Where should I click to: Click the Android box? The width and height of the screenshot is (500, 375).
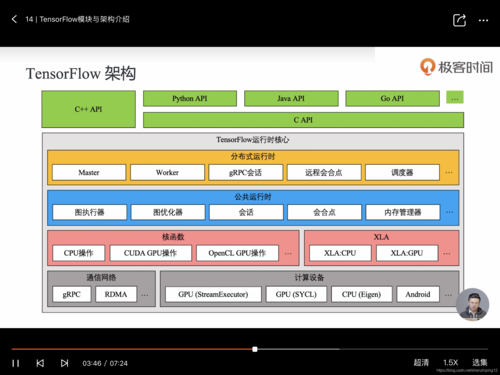click(418, 294)
